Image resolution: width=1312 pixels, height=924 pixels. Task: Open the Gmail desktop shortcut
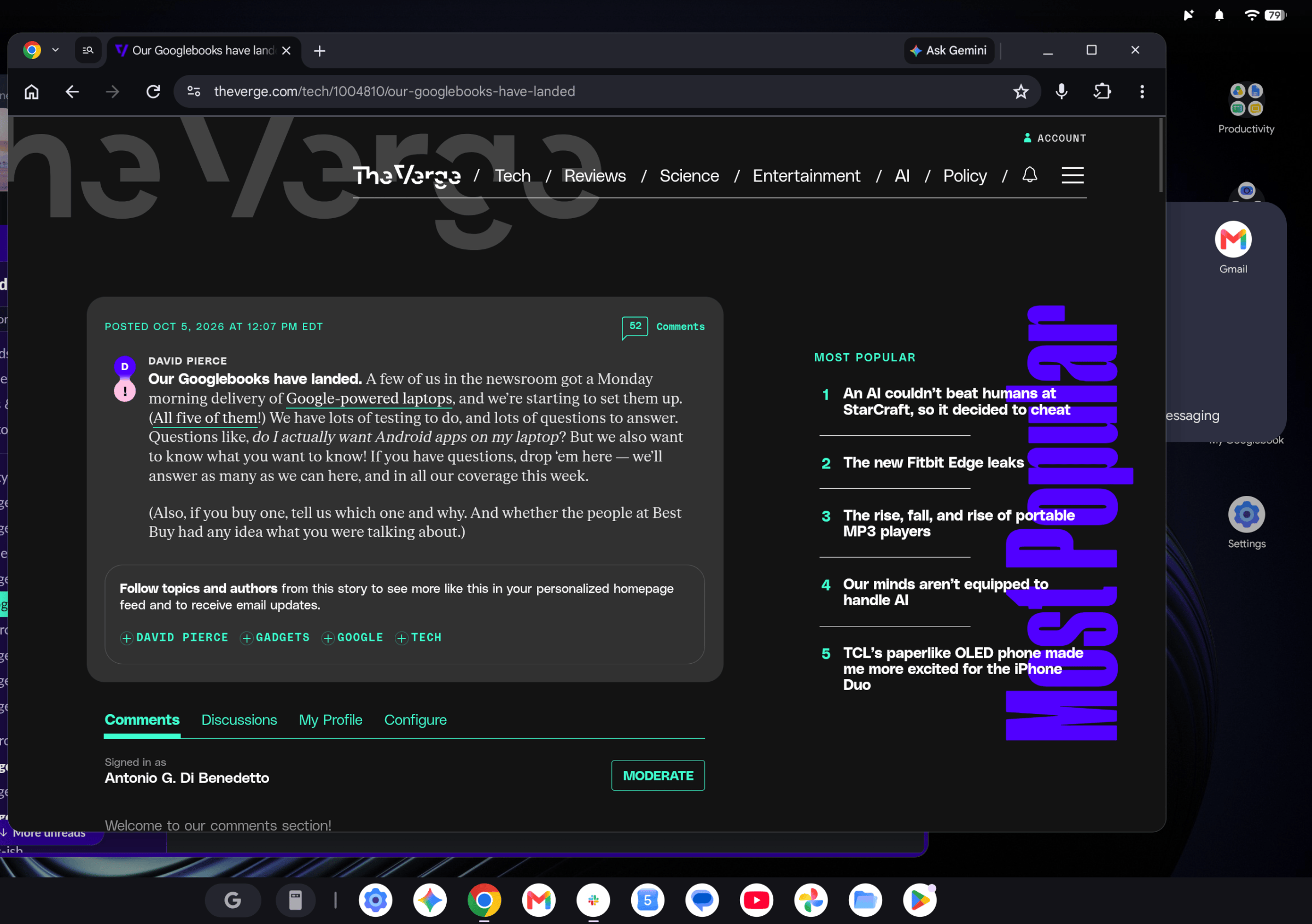[x=1233, y=248]
